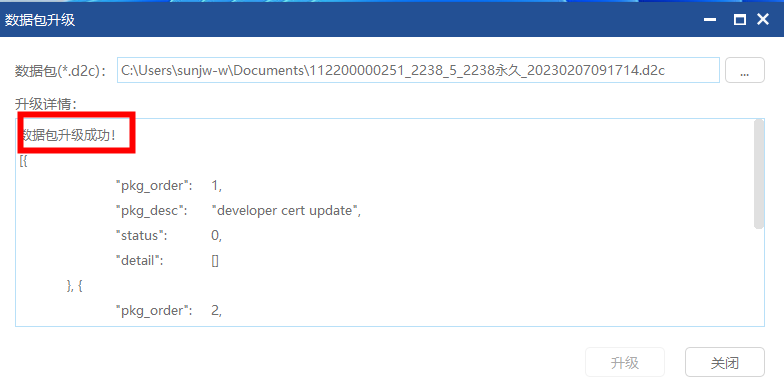Close the dialog using the X icon
The image size is (784, 389).
[762, 20]
